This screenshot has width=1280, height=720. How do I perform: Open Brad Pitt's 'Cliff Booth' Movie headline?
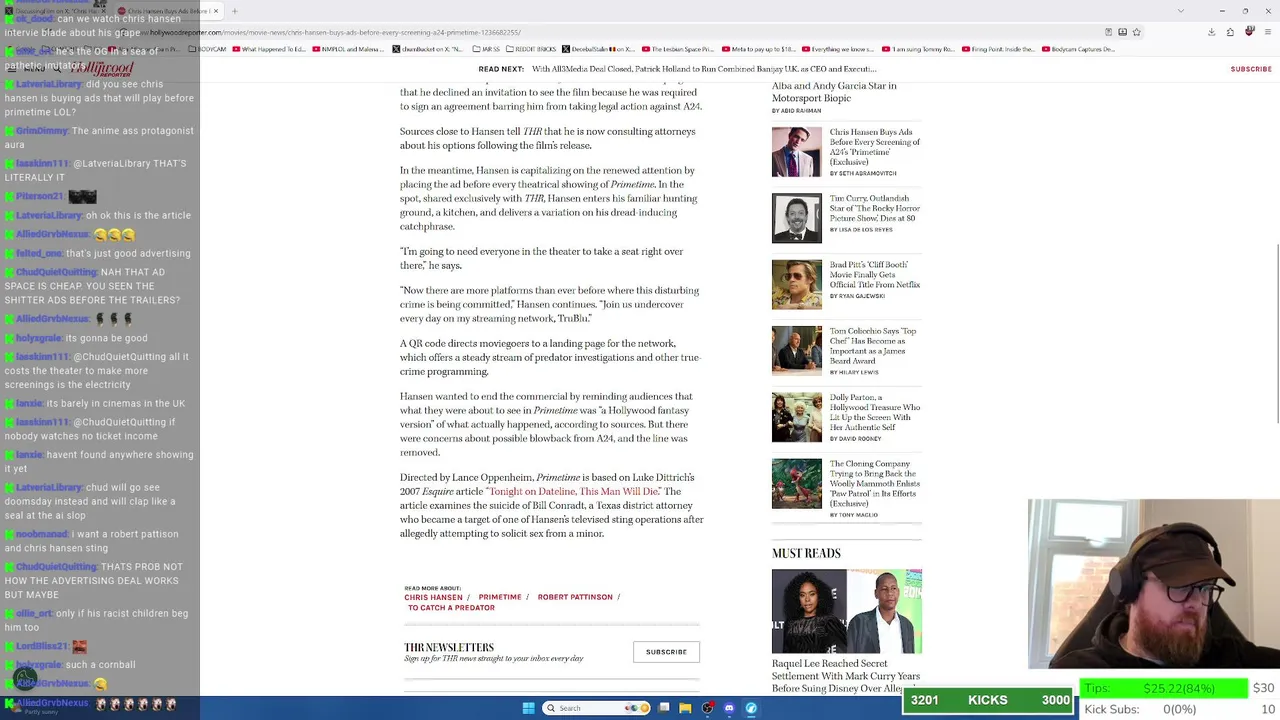(x=874, y=274)
